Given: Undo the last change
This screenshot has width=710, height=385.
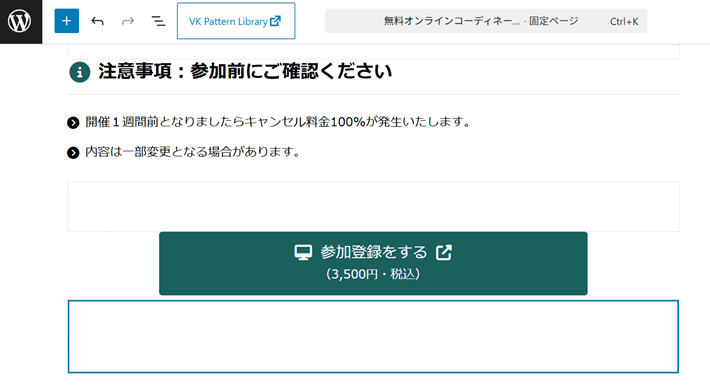Looking at the screenshot, I should 97,21.
